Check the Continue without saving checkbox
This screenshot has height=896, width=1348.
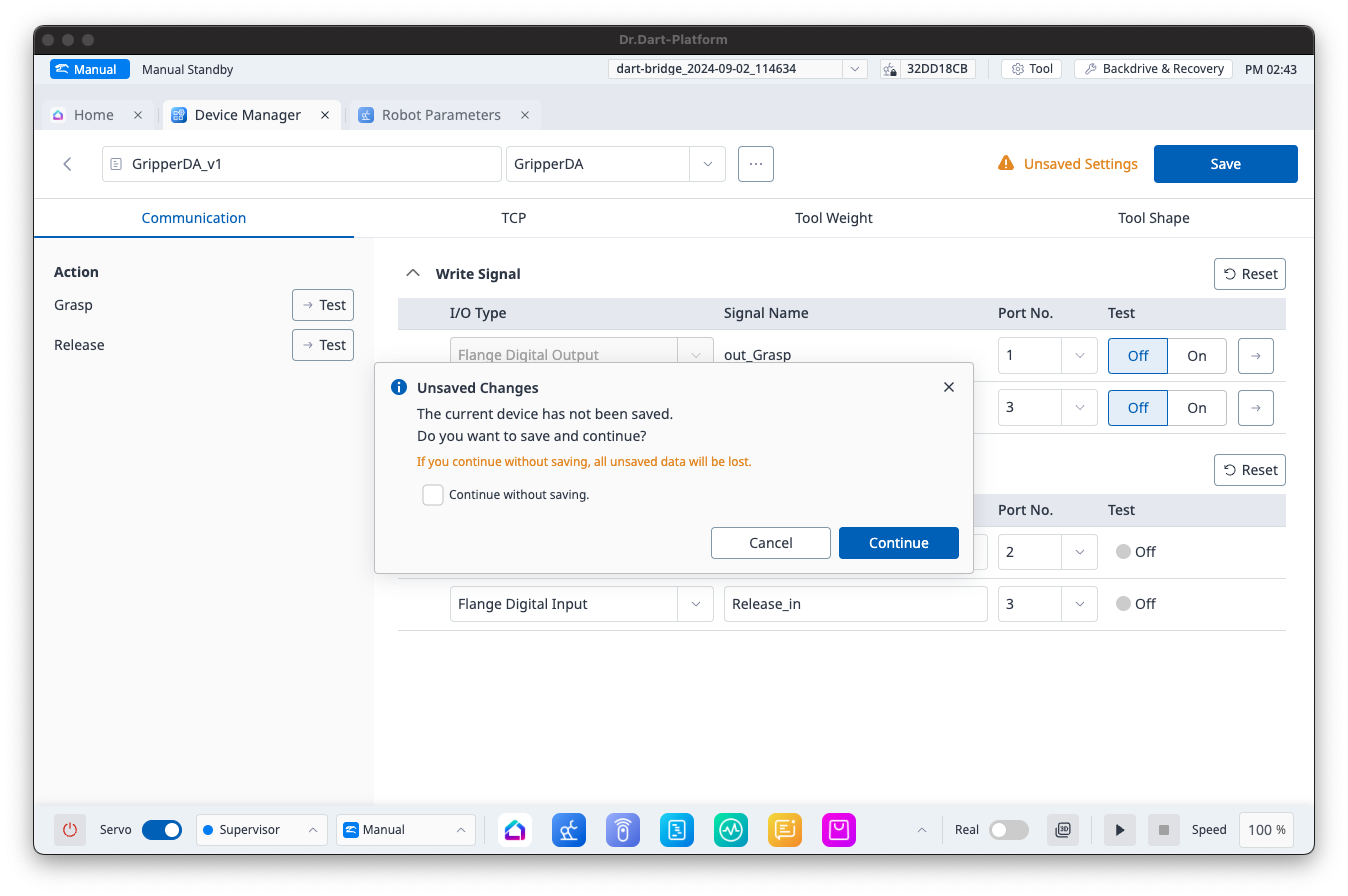point(433,495)
